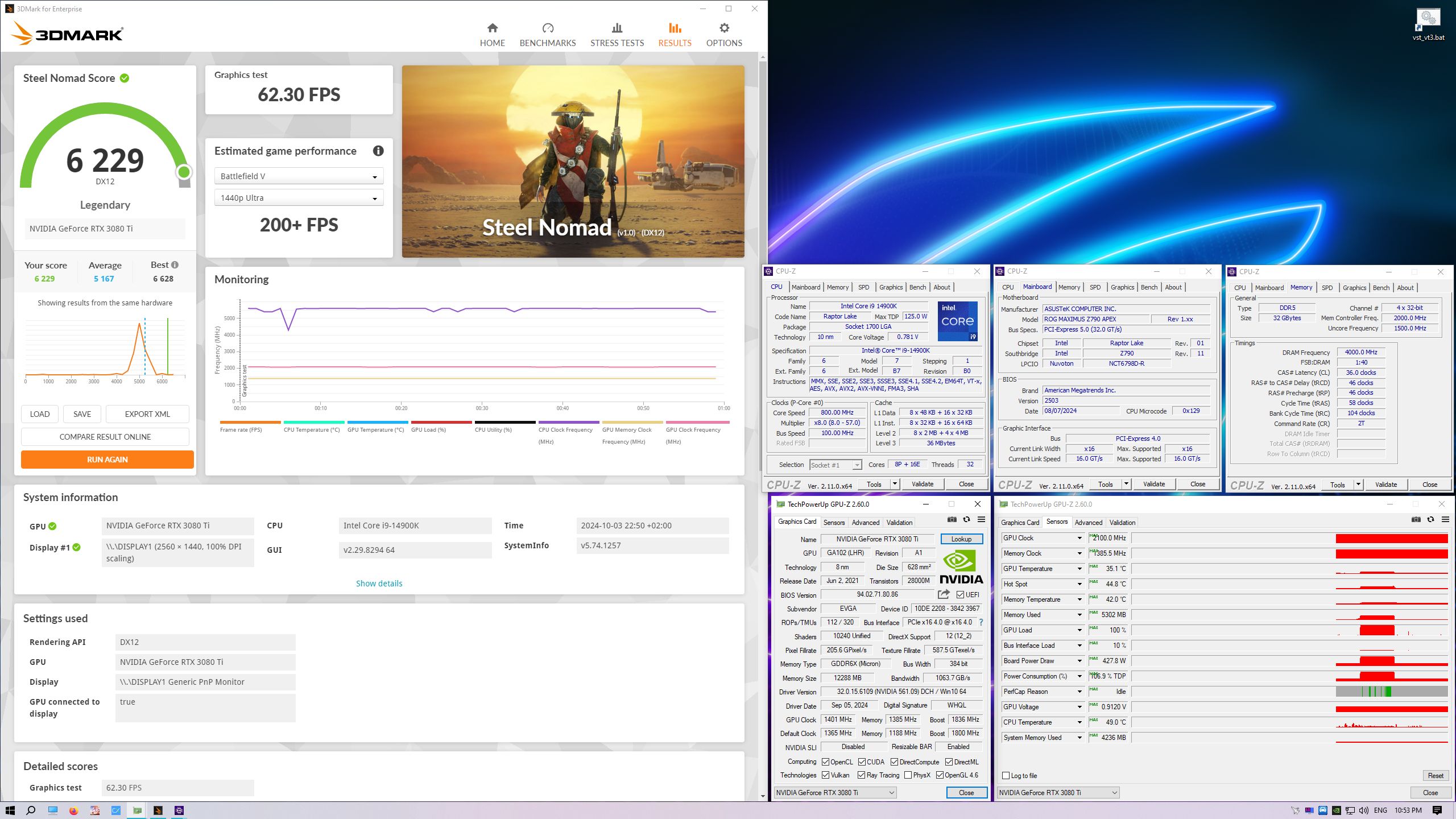Screen dimensions: 1456x819
Task: Expand PerfCap Reason sensor dropdown
Action: (1079, 692)
